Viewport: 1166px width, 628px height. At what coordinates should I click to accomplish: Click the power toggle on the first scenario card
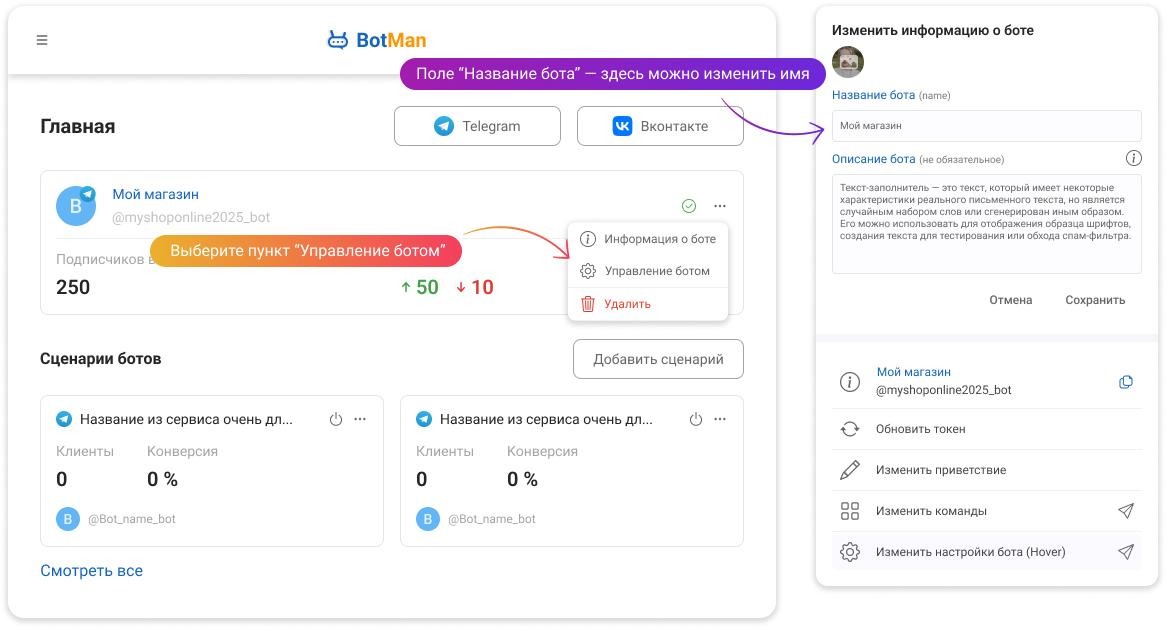point(336,419)
